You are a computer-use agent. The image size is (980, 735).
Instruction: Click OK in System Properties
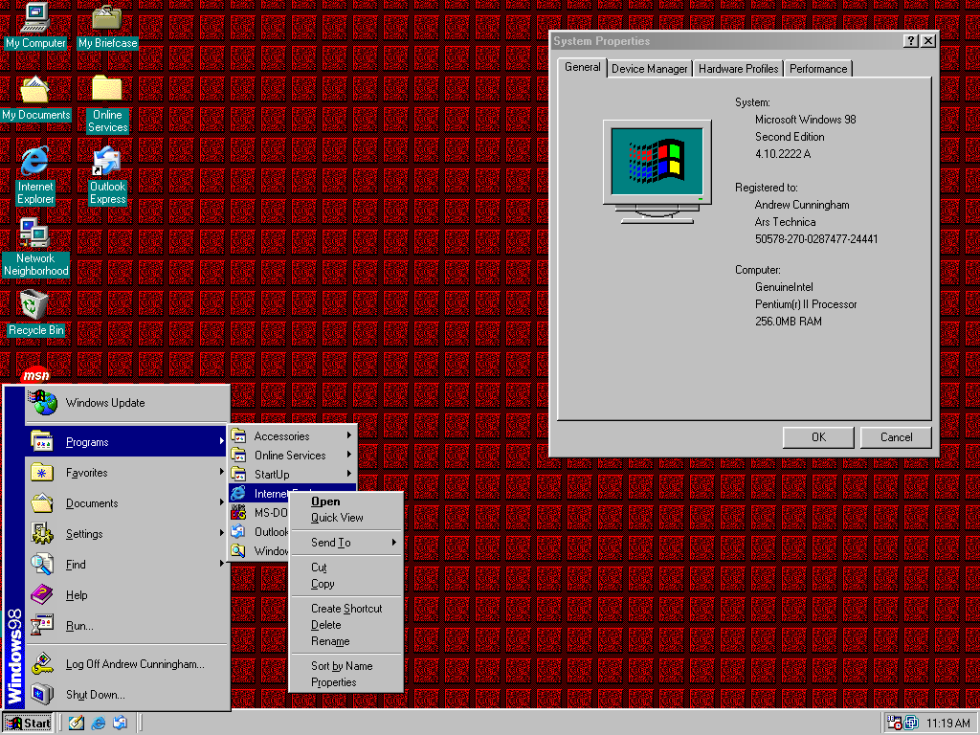[x=818, y=437]
